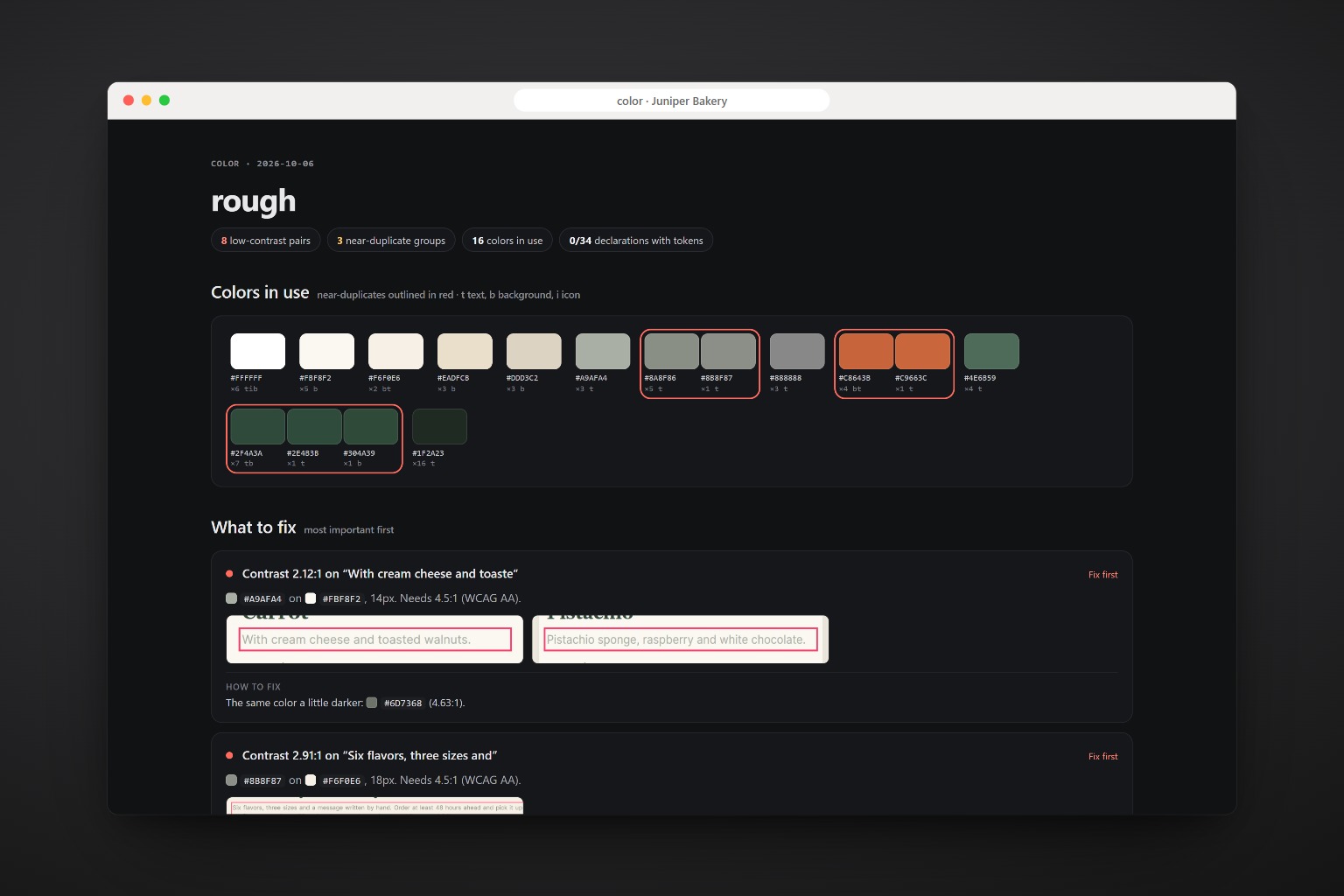Image resolution: width=1344 pixels, height=896 pixels.
Task: Open the "Contrast 2.12:1" issue title
Action: pyautogui.click(x=380, y=574)
